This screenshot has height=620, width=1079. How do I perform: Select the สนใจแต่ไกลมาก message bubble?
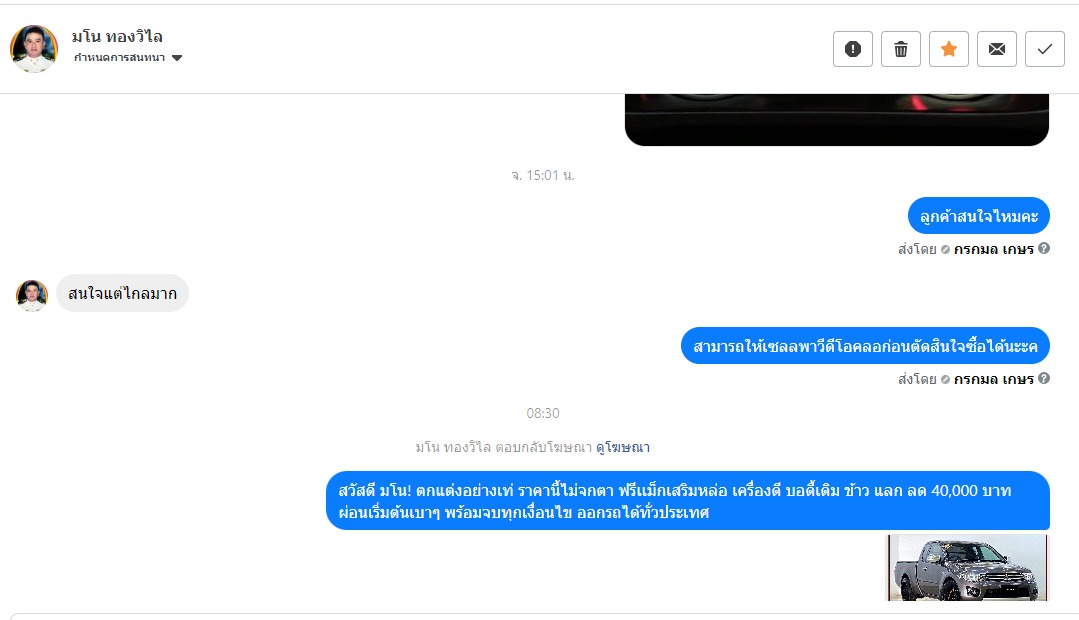tap(122, 293)
